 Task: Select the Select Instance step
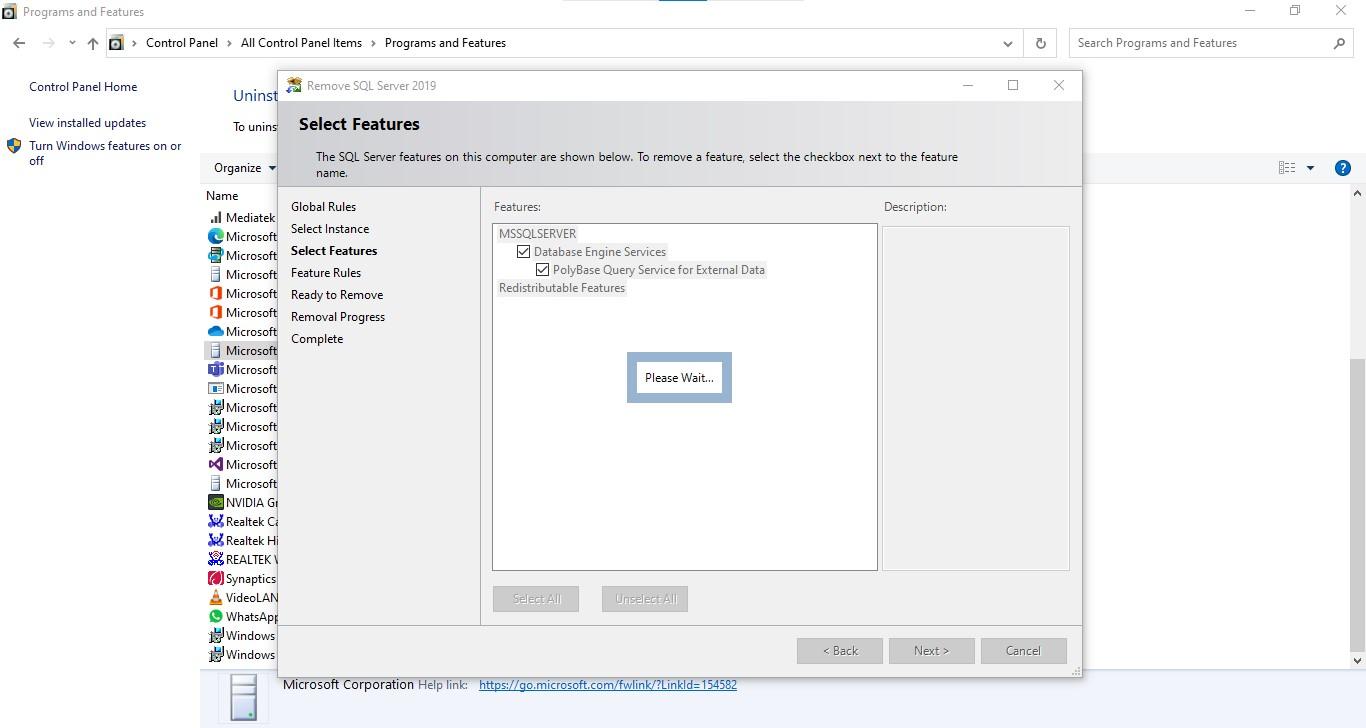click(330, 229)
